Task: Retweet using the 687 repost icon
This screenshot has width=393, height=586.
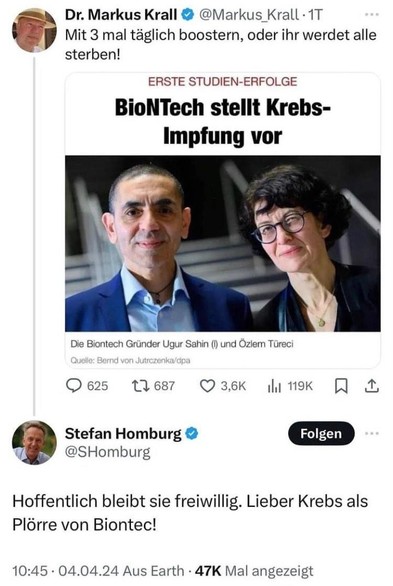Action: click(141, 386)
